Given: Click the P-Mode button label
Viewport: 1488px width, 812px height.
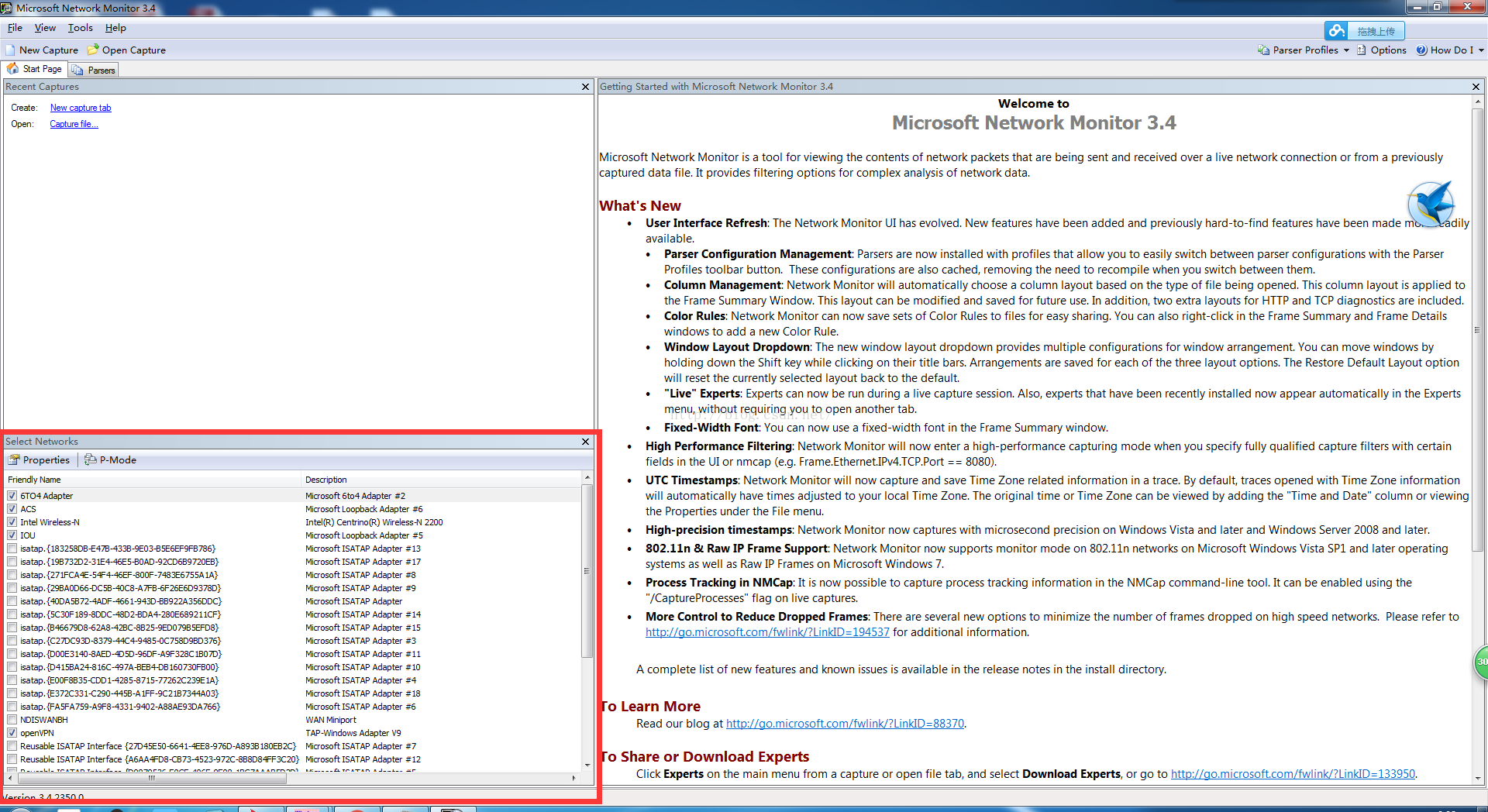Looking at the screenshot, I should [x=118, y=460].
